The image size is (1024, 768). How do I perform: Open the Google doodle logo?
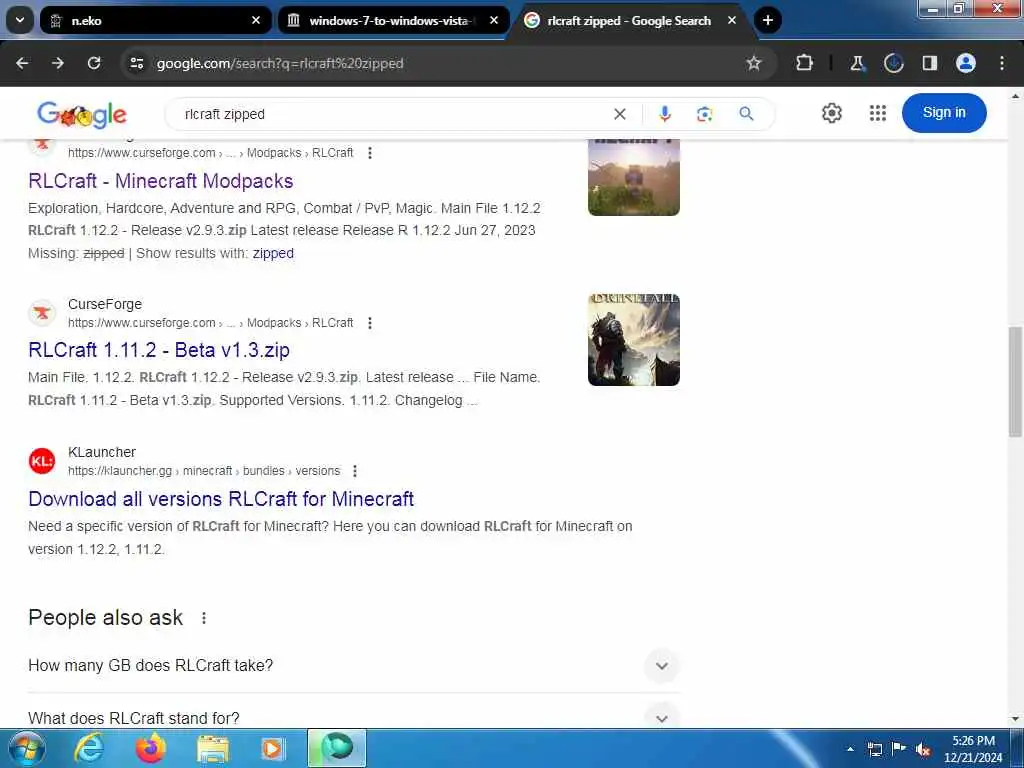(x=82, y=114)
